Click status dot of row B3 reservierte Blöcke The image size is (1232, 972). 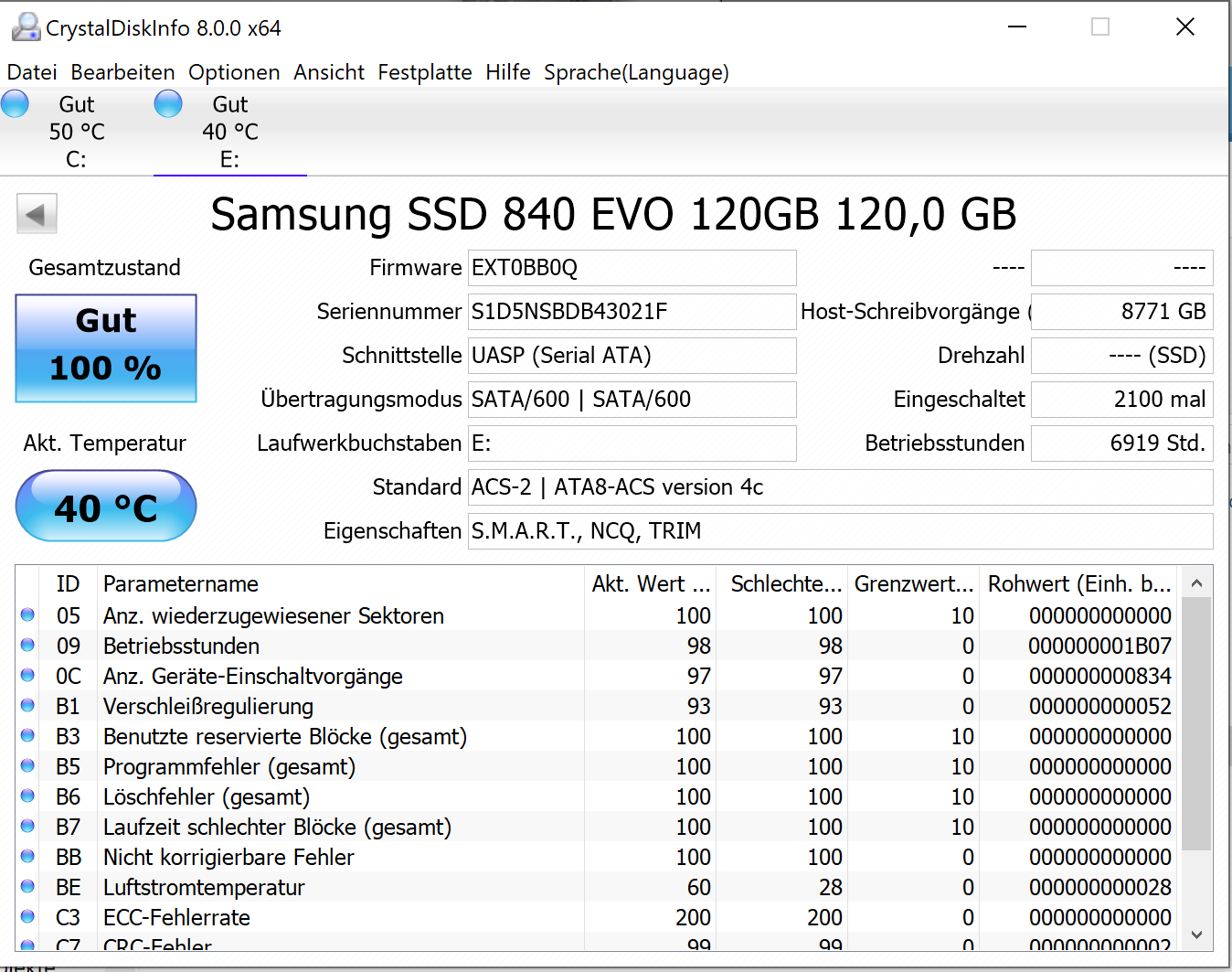click(27, 736)
